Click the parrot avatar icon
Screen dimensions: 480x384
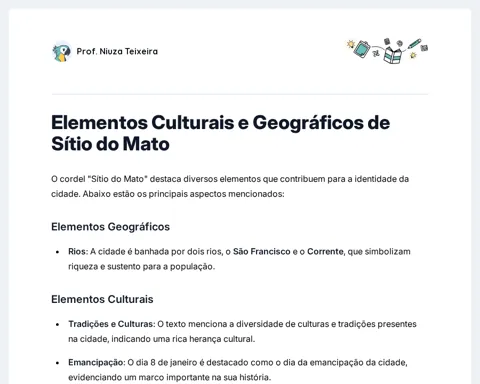tap(62, 52)
